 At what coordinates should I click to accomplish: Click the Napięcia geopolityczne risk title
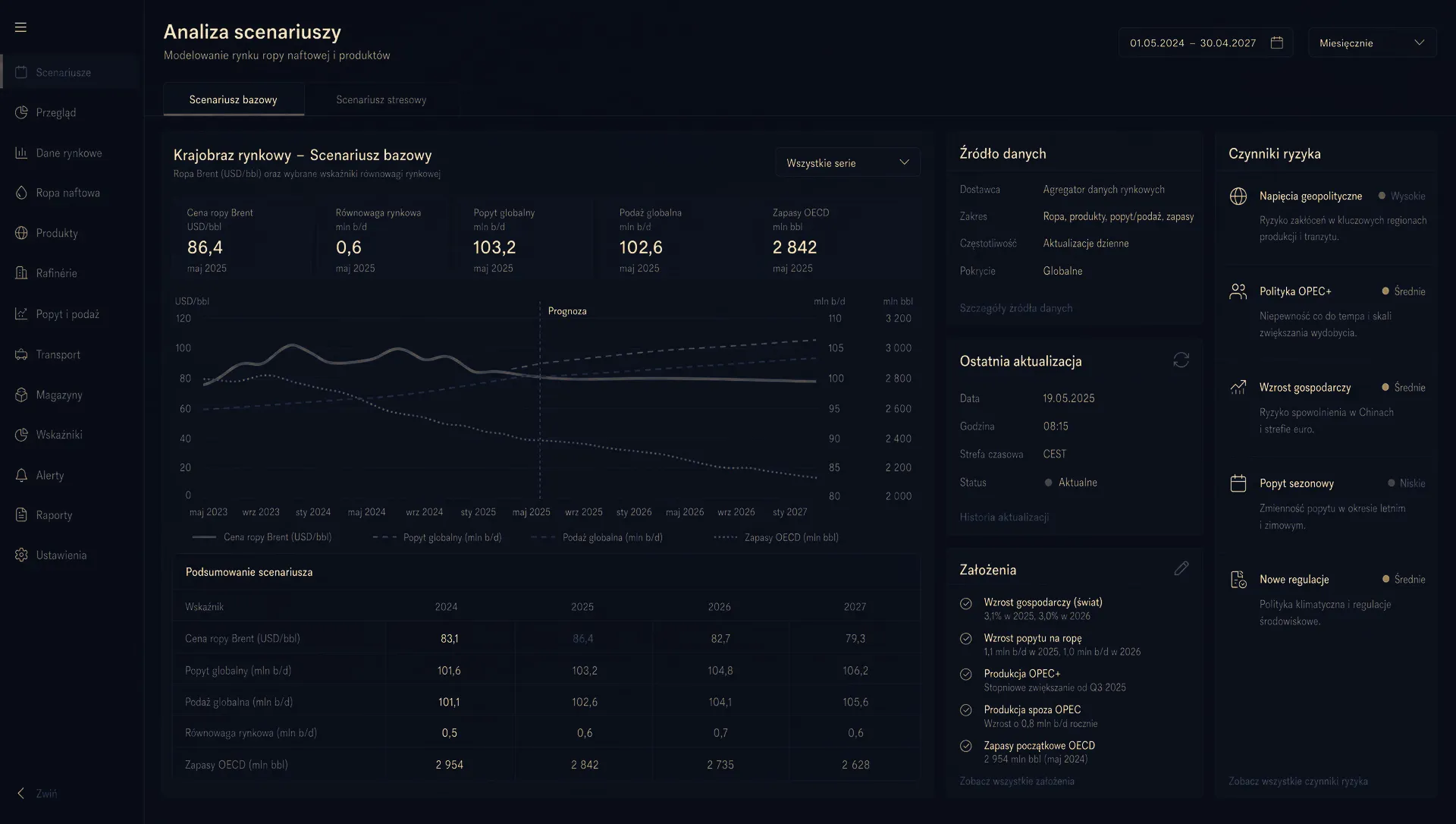[x=1310, y=196]
